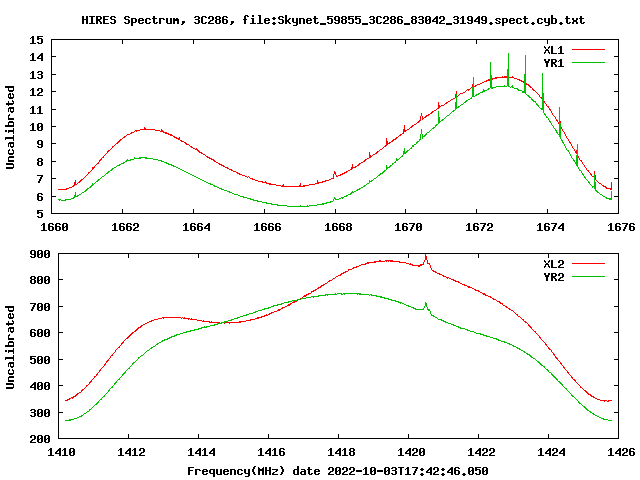The width and height of the screenshot is (640, 480).
Task: Click the green YR2 spike near 1420.5 MHz
Action: pos(426,307)
